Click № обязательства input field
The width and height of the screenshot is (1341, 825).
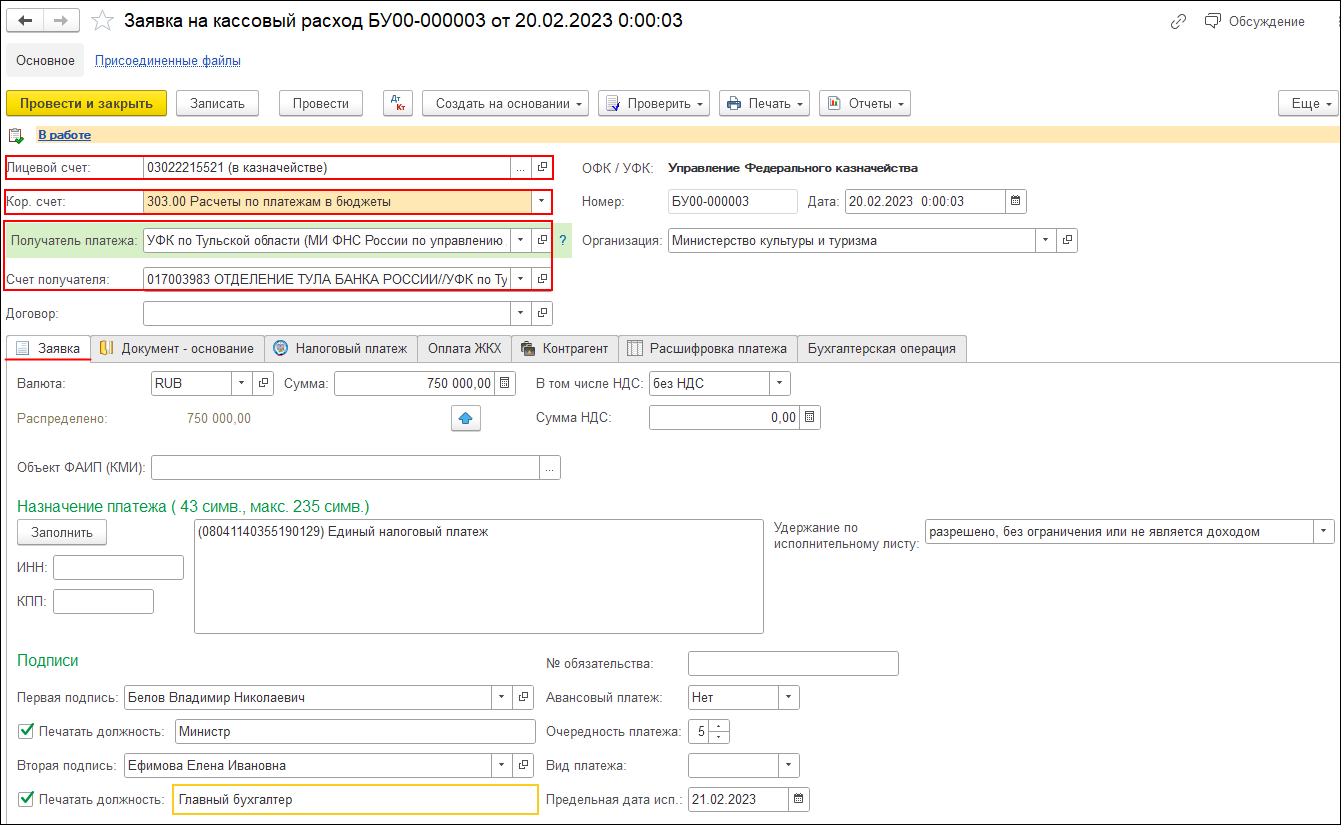click(x=794, y=663)
